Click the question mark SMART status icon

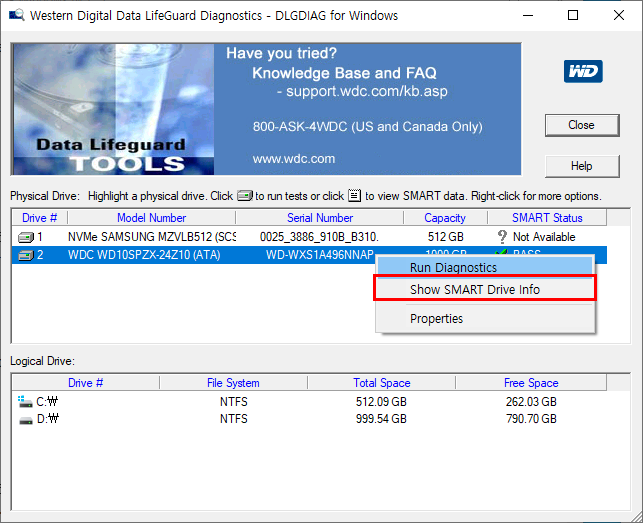502,237
